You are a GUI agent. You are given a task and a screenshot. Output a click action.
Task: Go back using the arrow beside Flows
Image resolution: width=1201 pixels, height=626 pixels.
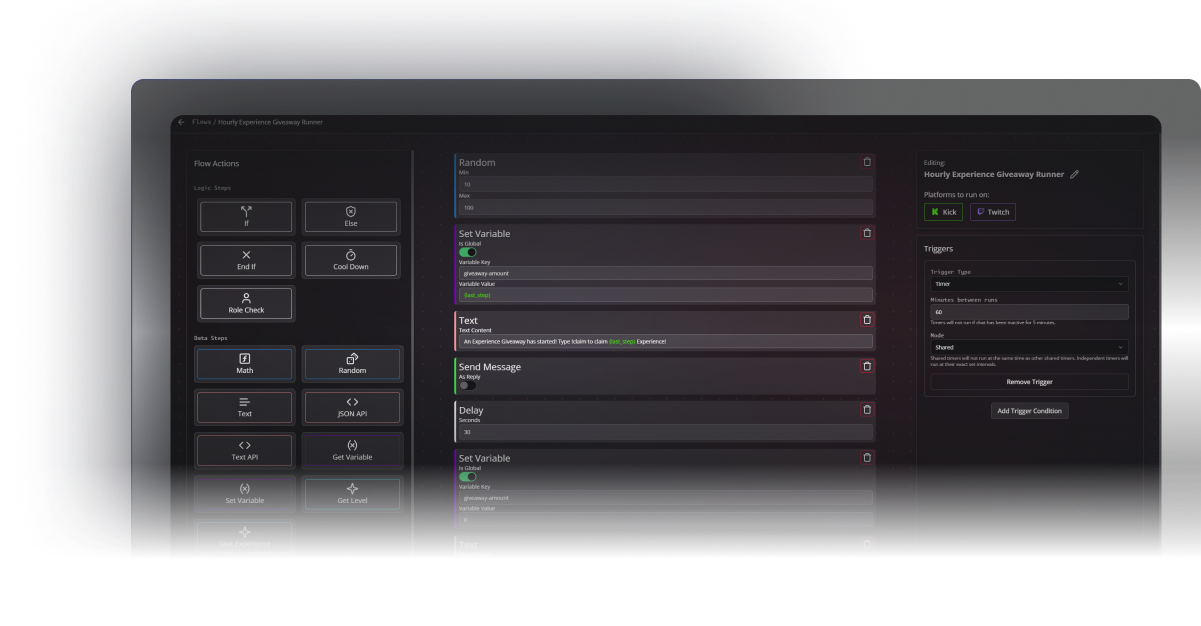pyautogui.click(x=181, y=121)
